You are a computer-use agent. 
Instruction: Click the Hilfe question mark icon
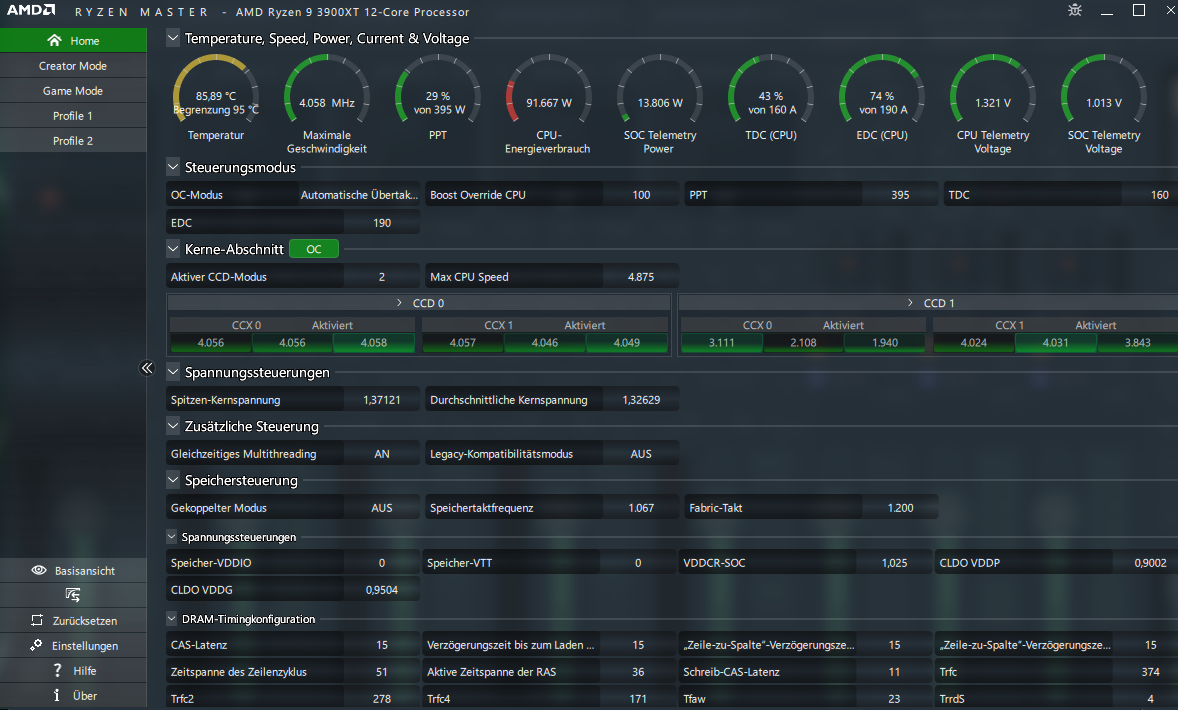pos(57,670)
